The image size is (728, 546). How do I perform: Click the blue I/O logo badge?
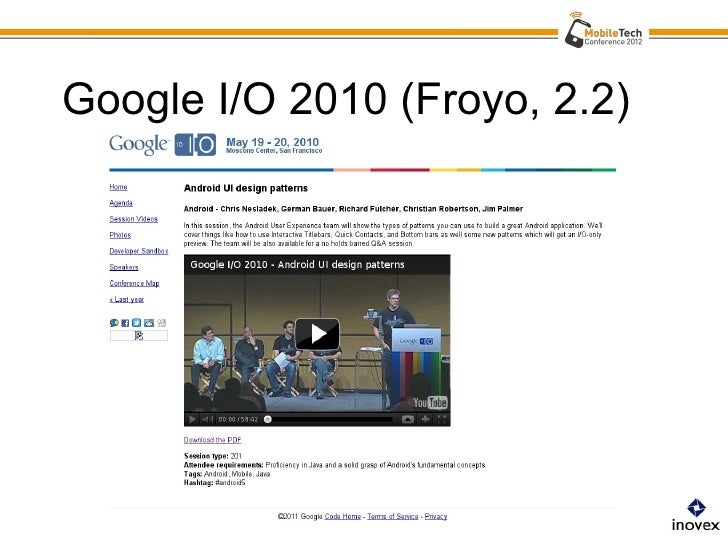click(195, 145)
